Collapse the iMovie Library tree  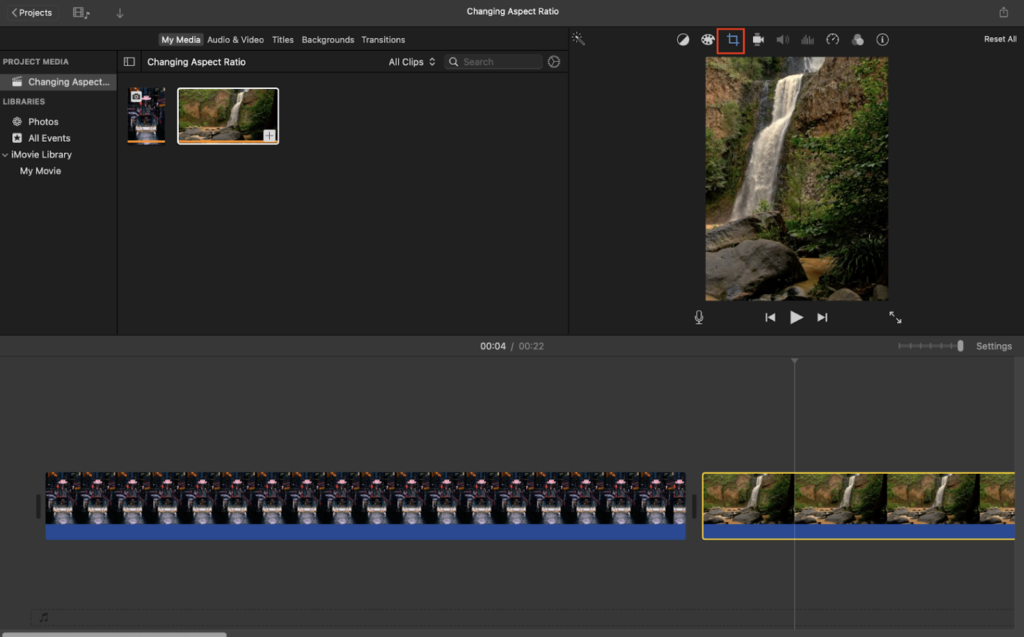[x=5, y=155]
